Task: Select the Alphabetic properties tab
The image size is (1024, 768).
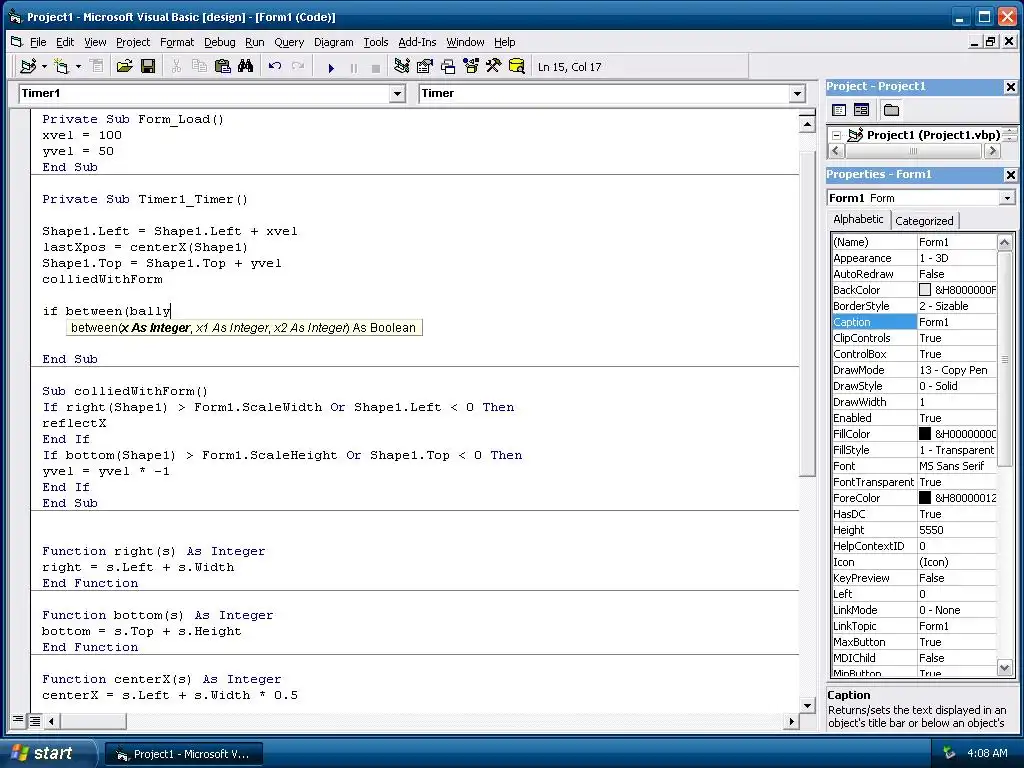Action: click(x=858, y=219)
